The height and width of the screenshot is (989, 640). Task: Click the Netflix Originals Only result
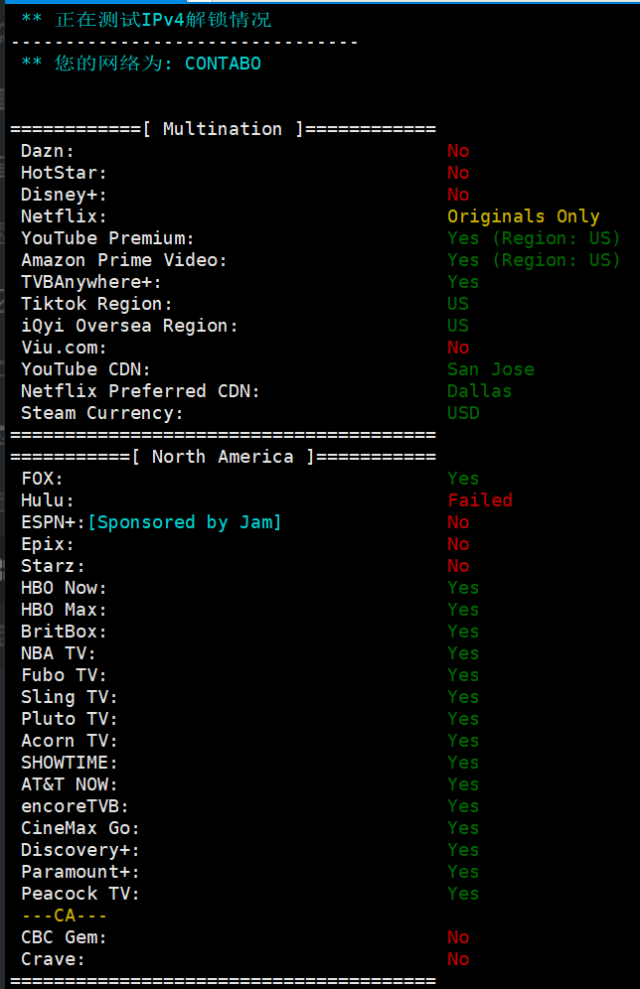click(x=523, y=216)
